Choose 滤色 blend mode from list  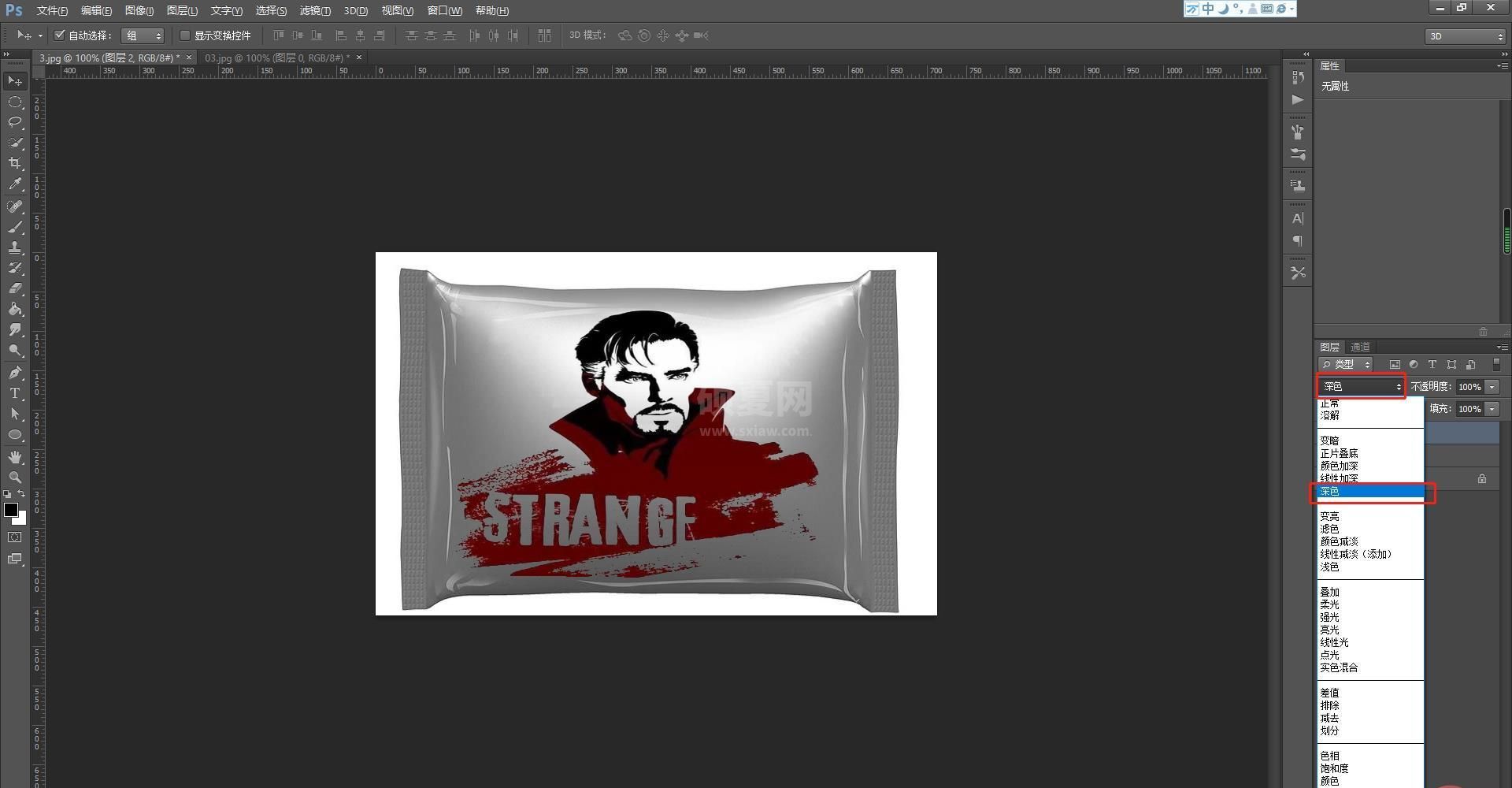1370,529
